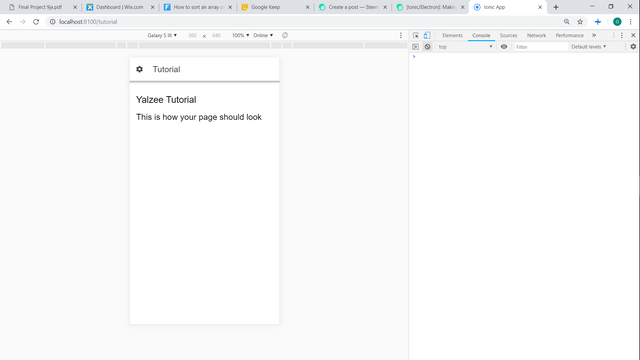Screen dimensions: 640x360
Task: Open the Online throttling dropdown
Action: click(263, 36)
